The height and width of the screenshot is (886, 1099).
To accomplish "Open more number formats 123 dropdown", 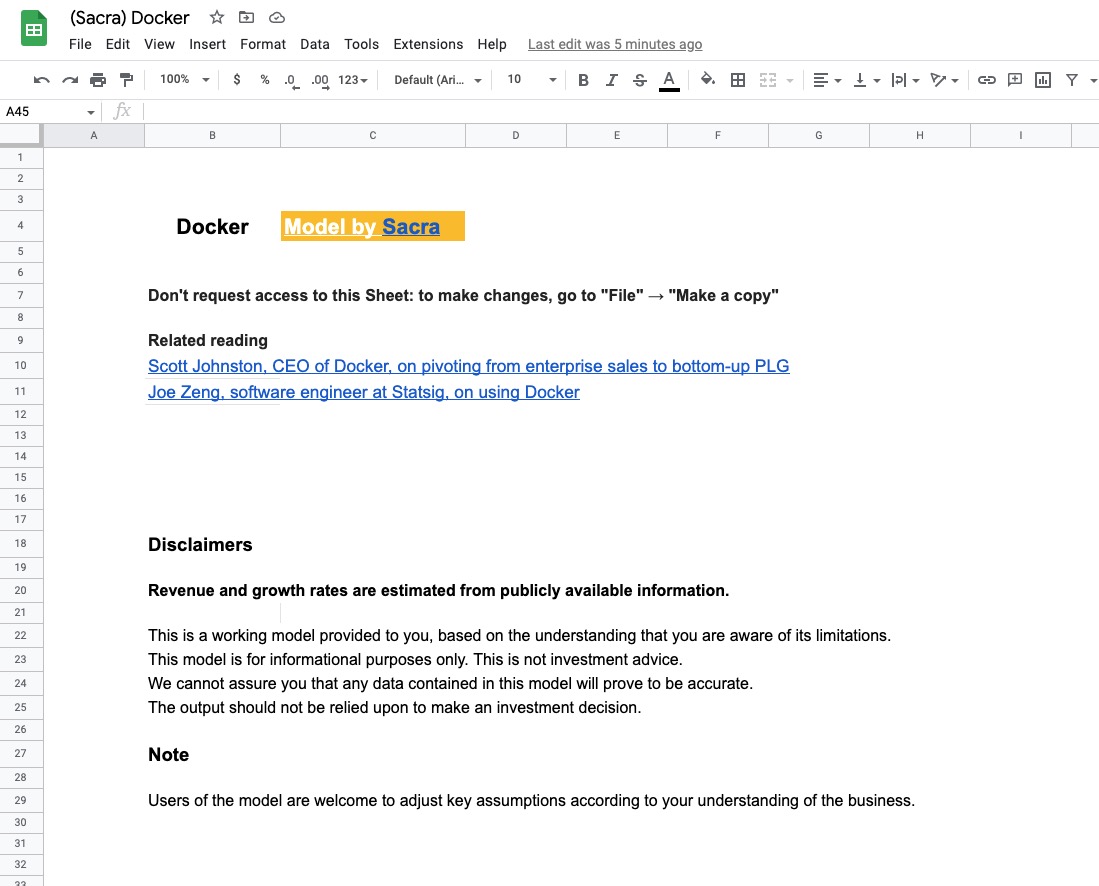I will click(x=353, y=80).
